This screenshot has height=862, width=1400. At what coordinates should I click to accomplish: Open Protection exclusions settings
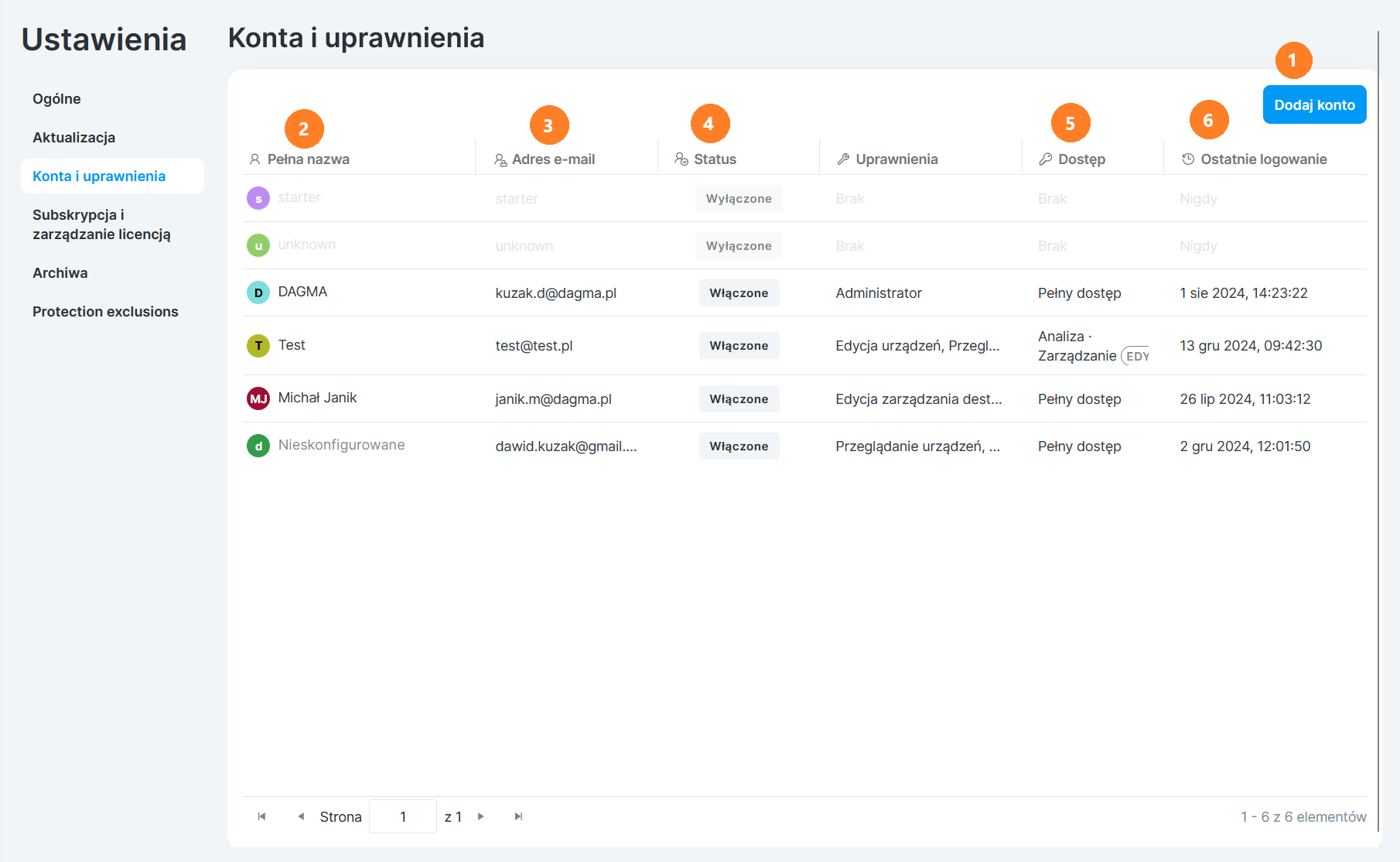click(x=105, y=312)
